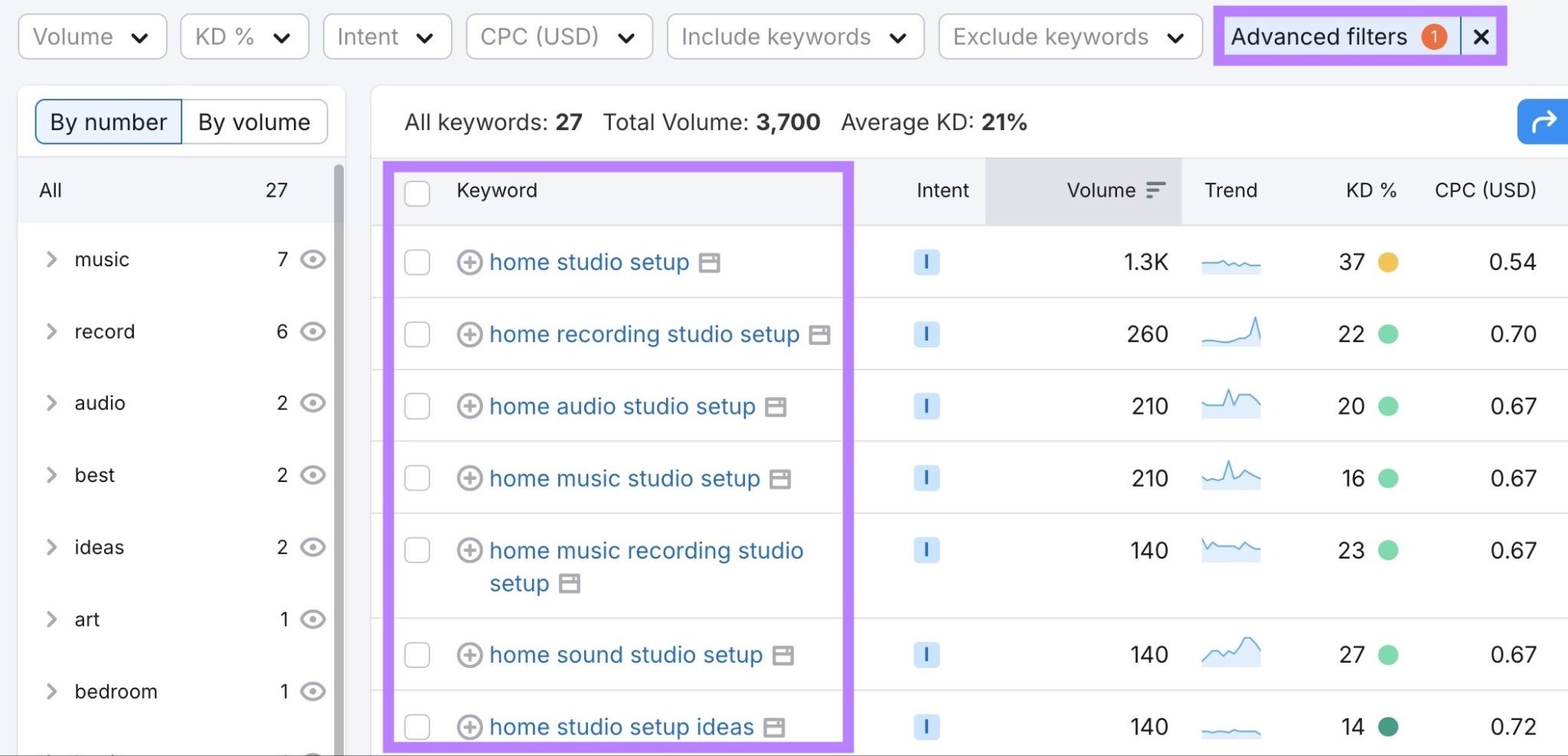Tick the select-all checkbox in Keyword header
The height and width of the screenshot is (756, 1568).
417,193
